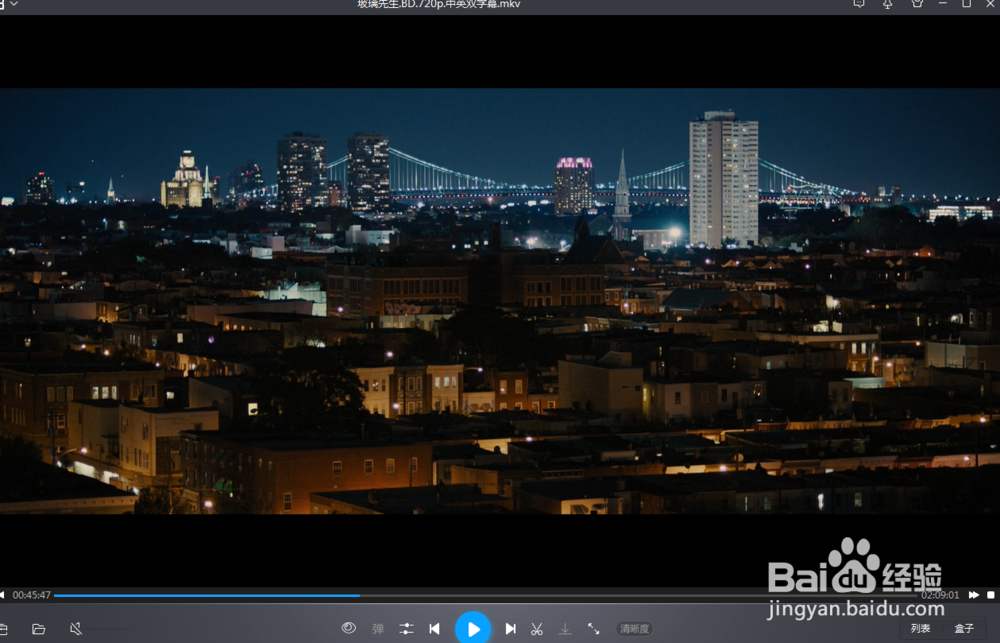The height and width of the screenshot is (643, 1000).
Task: Toggle the eye view mode icon
Action: pyautogui.click(x=348, y=628)
